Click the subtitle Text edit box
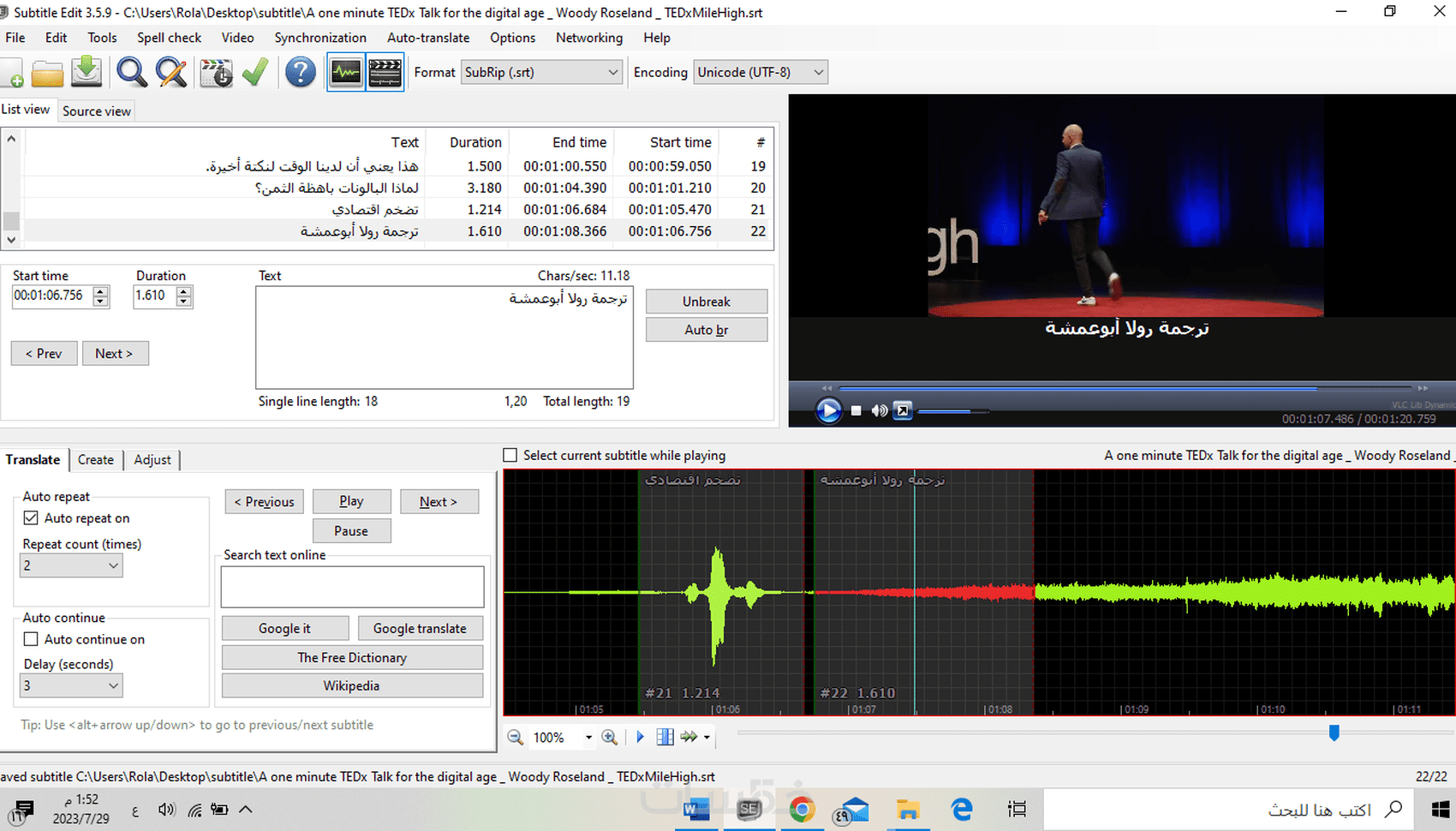 click(445, 338)
